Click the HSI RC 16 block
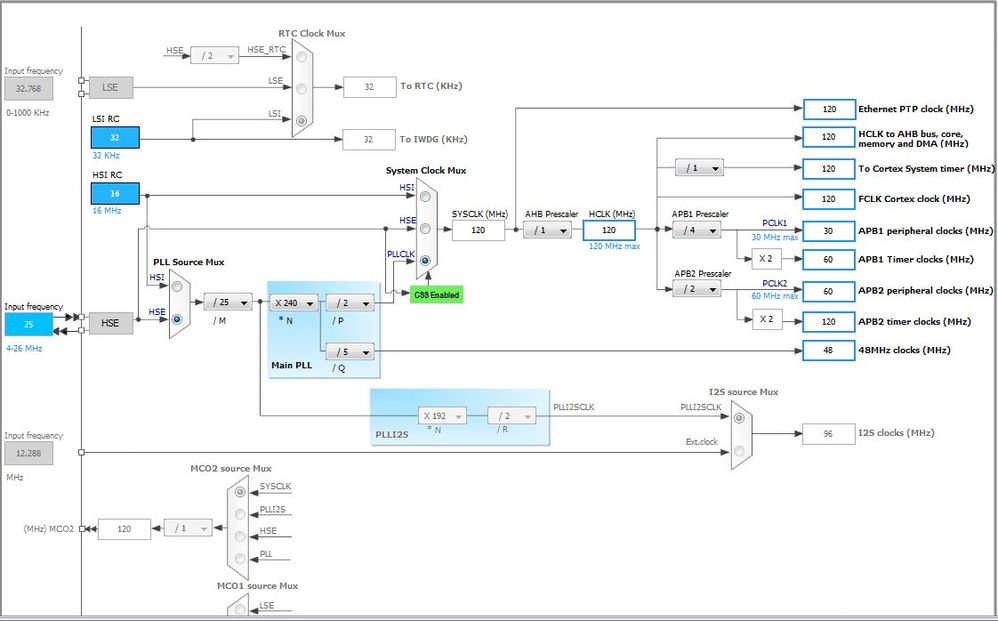This screenshot has height=621, width=998. pos(115,193)
